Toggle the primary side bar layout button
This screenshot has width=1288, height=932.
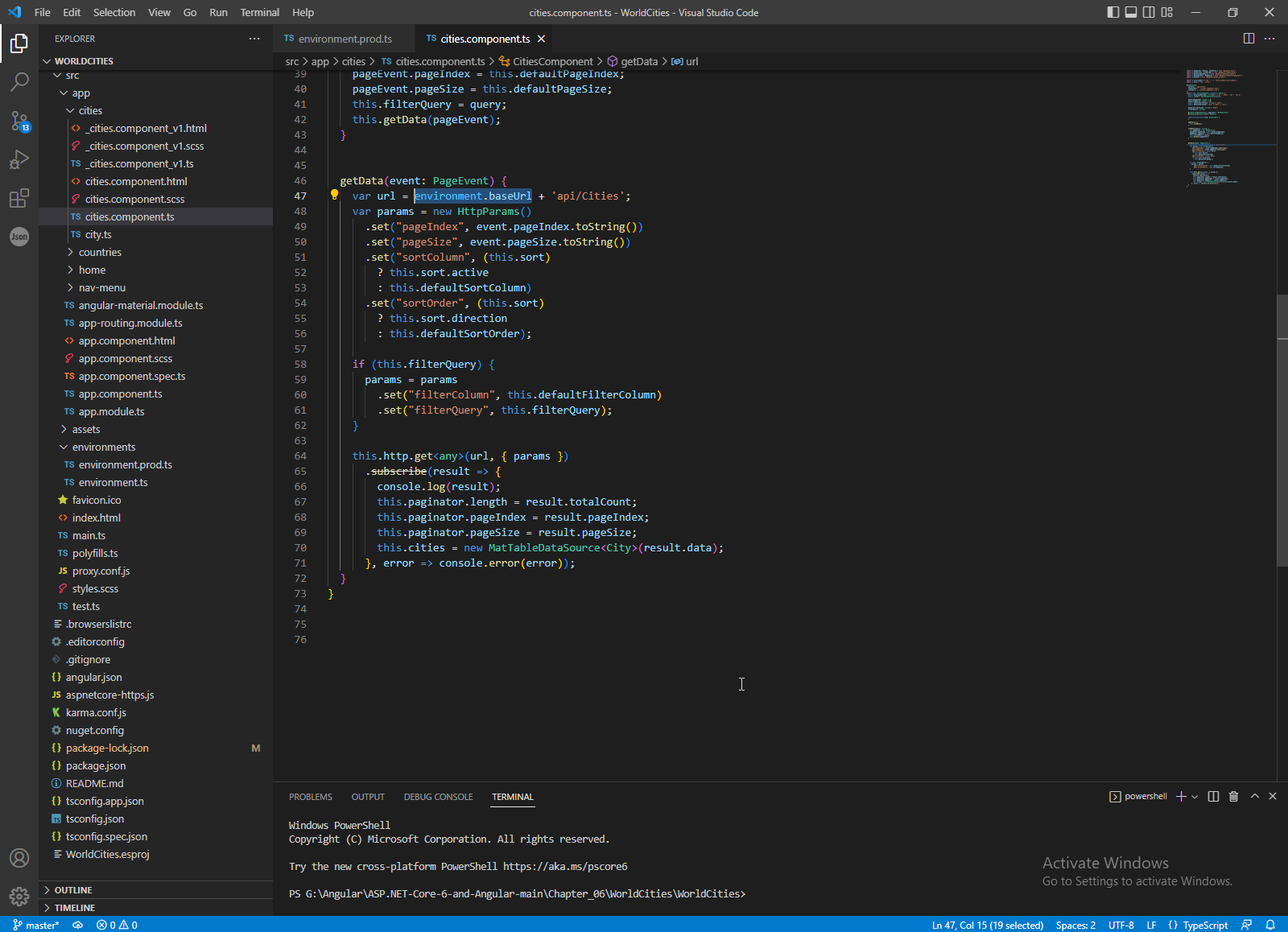click(1113, 12)
